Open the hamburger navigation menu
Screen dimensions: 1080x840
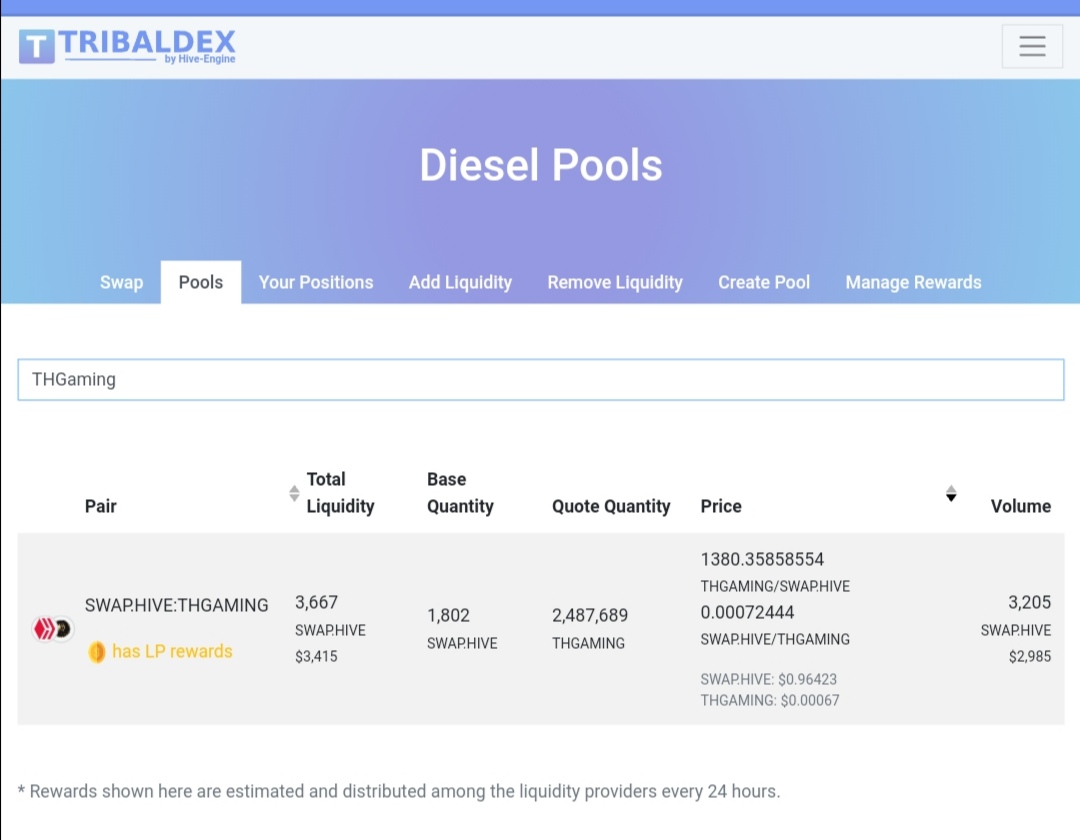point(1032,46)
